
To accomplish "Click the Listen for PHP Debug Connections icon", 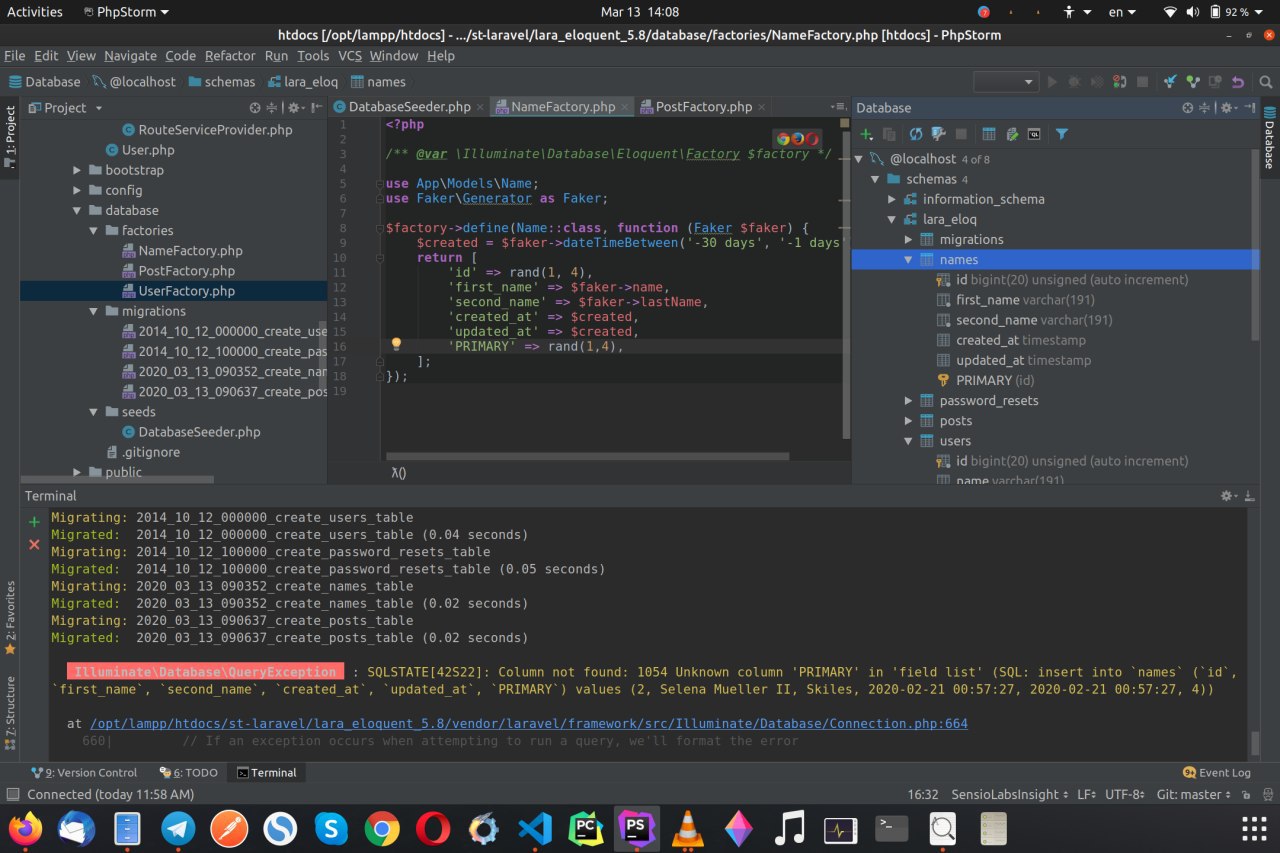I will (x=1119, y=82).
